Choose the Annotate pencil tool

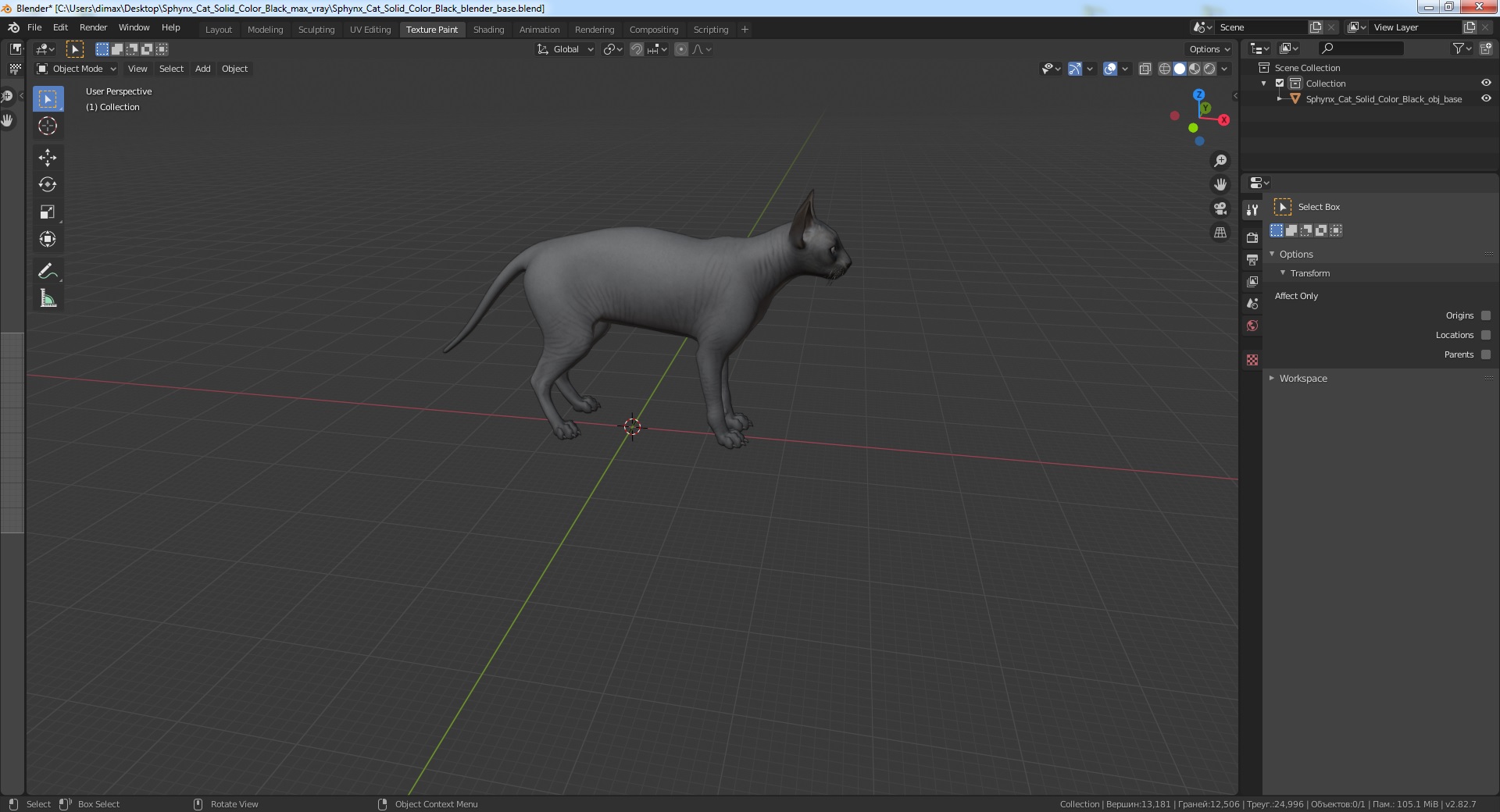click(x=48, y=271)
